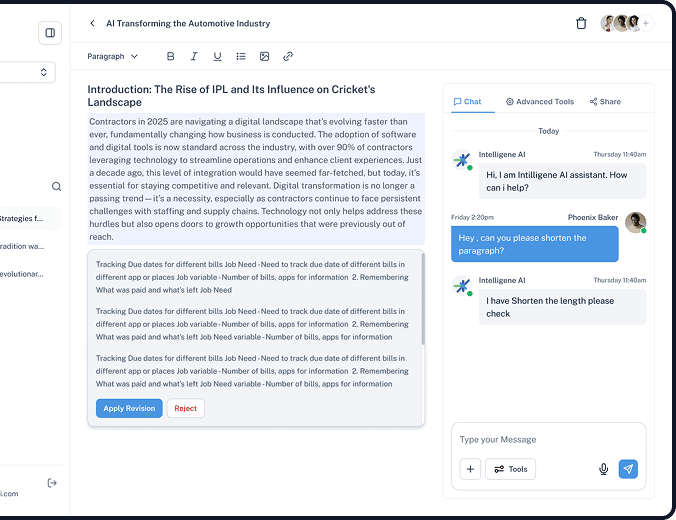Start voice input with the microphone icon
This screenshot has width=676, height=520.
(604, 469)
